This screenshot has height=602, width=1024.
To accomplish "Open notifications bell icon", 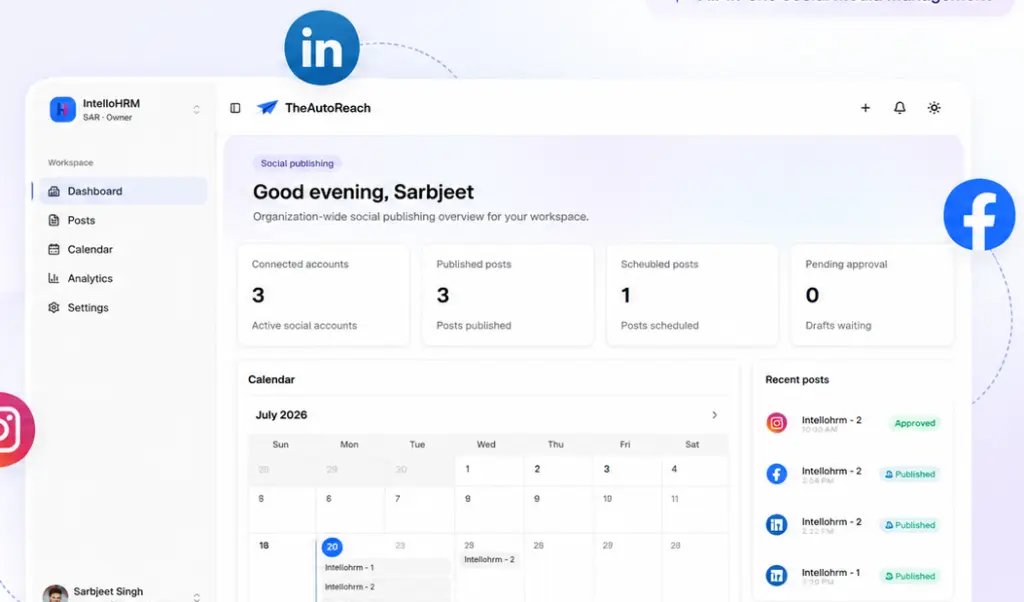I will click(899, 108).
